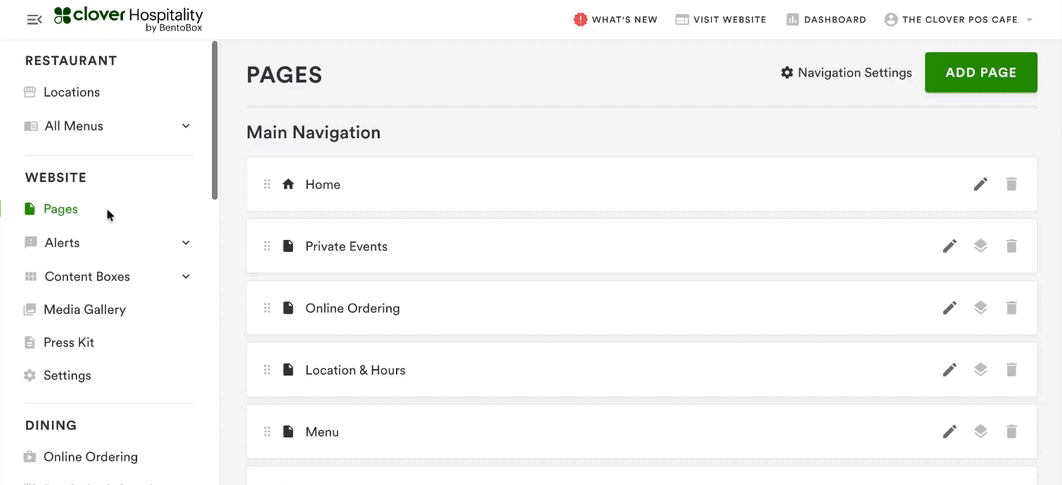Open What's New notifications
1062x485 pixels.
(616, 19)
